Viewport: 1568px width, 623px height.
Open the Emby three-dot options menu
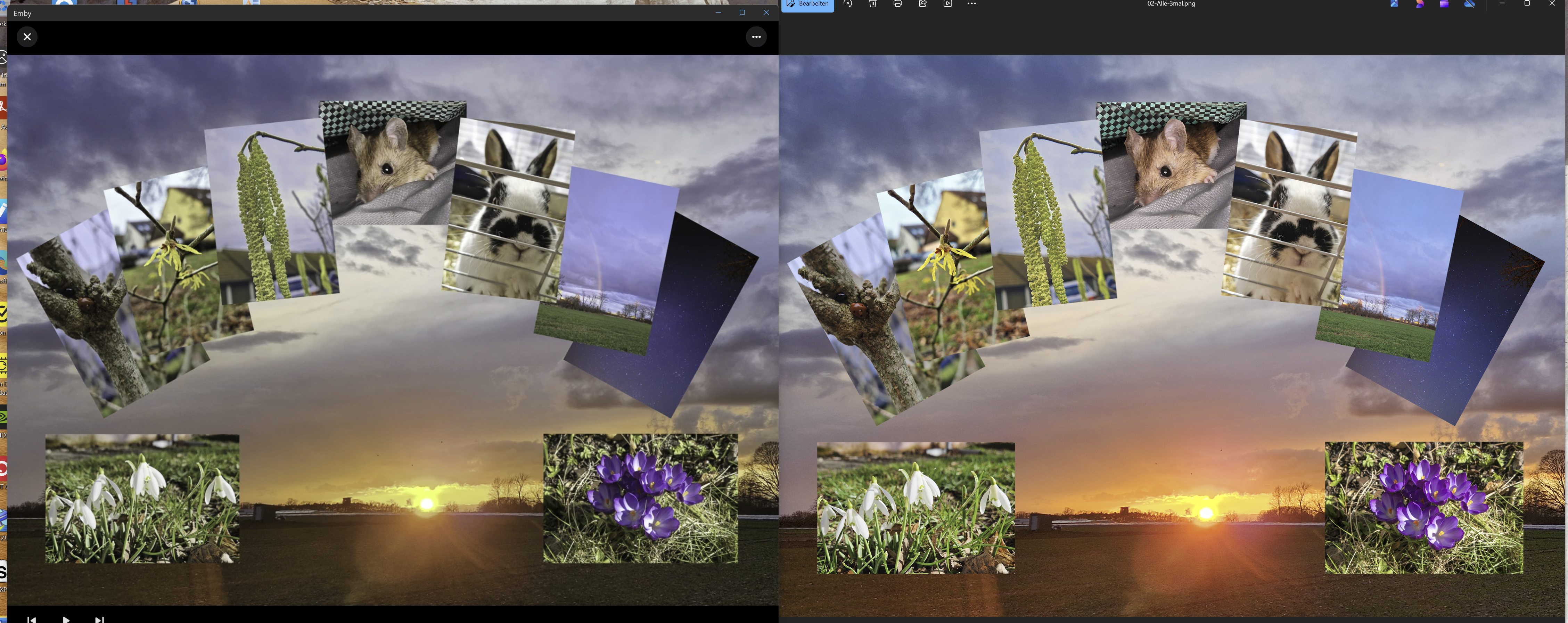click(757, 37)
